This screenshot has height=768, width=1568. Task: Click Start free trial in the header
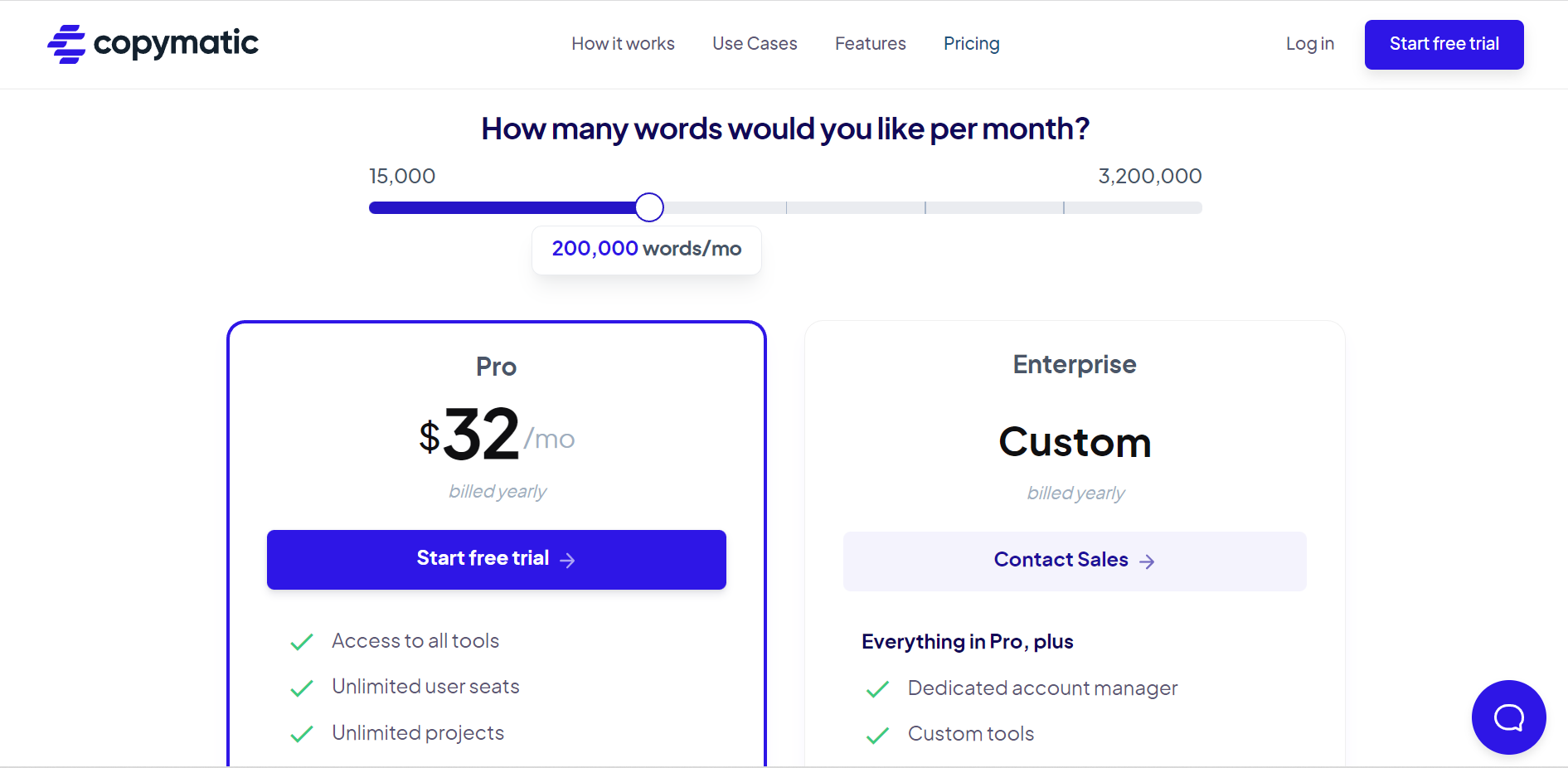pos(1443,44)
